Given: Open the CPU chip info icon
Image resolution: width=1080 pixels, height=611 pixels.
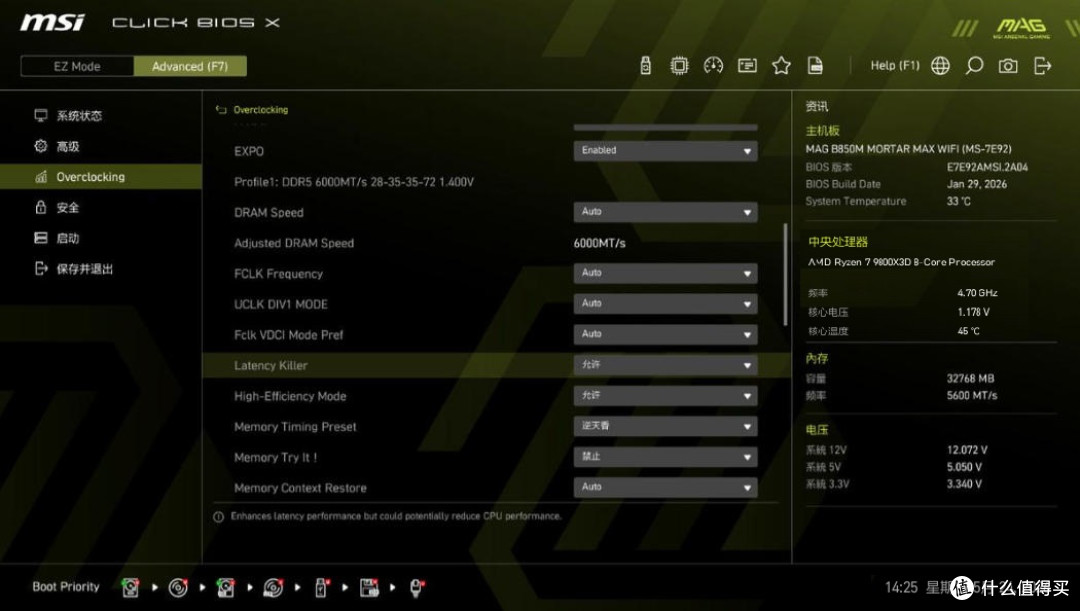Looking at the screenshot, I should click(679, 65).
